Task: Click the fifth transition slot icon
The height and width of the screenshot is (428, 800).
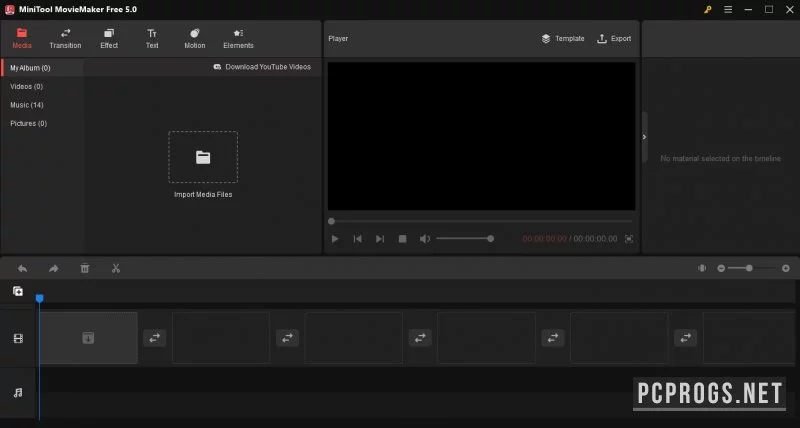Action: pyautogui.click(x=686, y=338)
